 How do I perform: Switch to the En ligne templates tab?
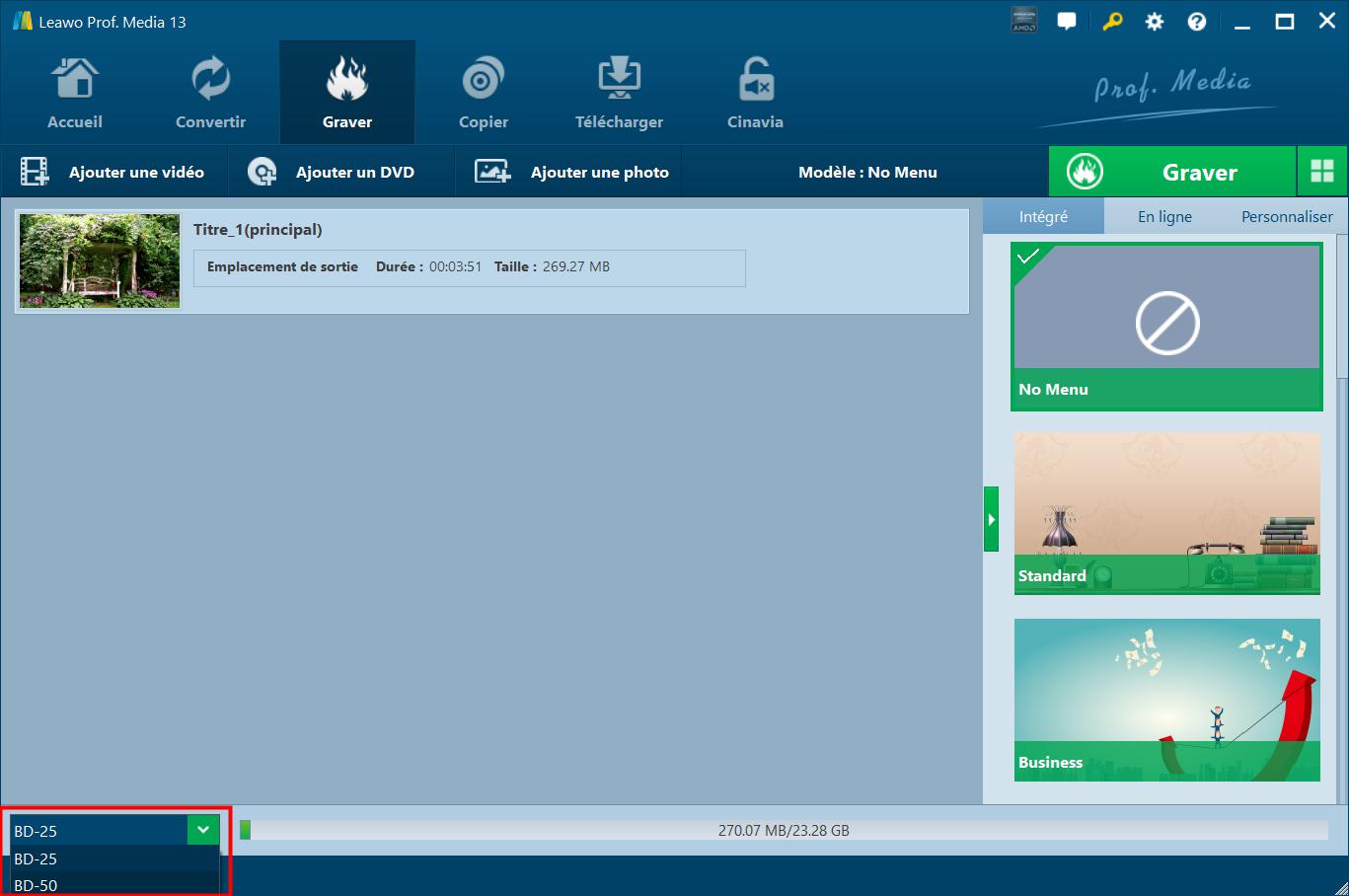(x=1164, y=216)
